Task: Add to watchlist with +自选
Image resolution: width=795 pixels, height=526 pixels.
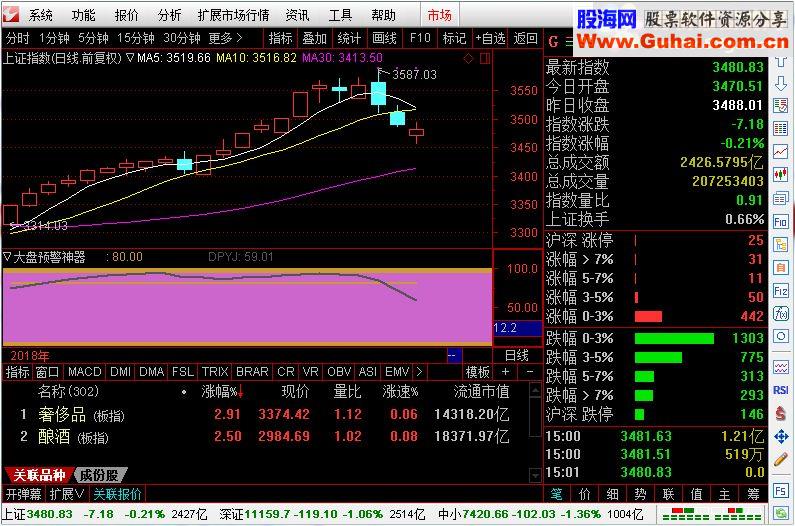Action: tap(490, 38)
